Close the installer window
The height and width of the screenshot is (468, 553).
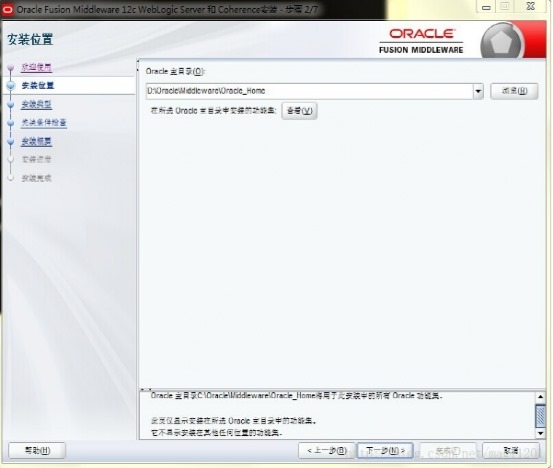pyautogui.click(x=530, y=6)
